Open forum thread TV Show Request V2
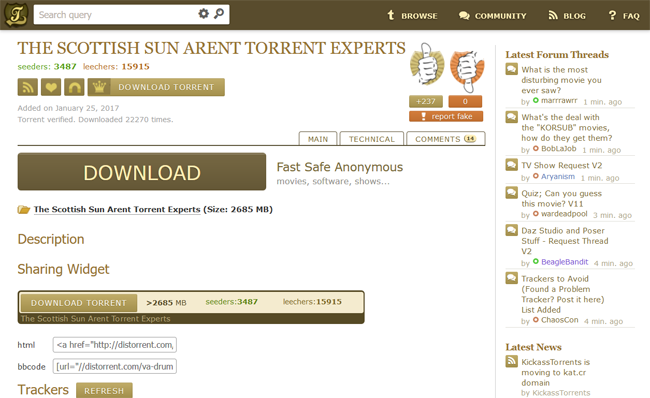This screenshot has width=650, height=398. point(562,165)
